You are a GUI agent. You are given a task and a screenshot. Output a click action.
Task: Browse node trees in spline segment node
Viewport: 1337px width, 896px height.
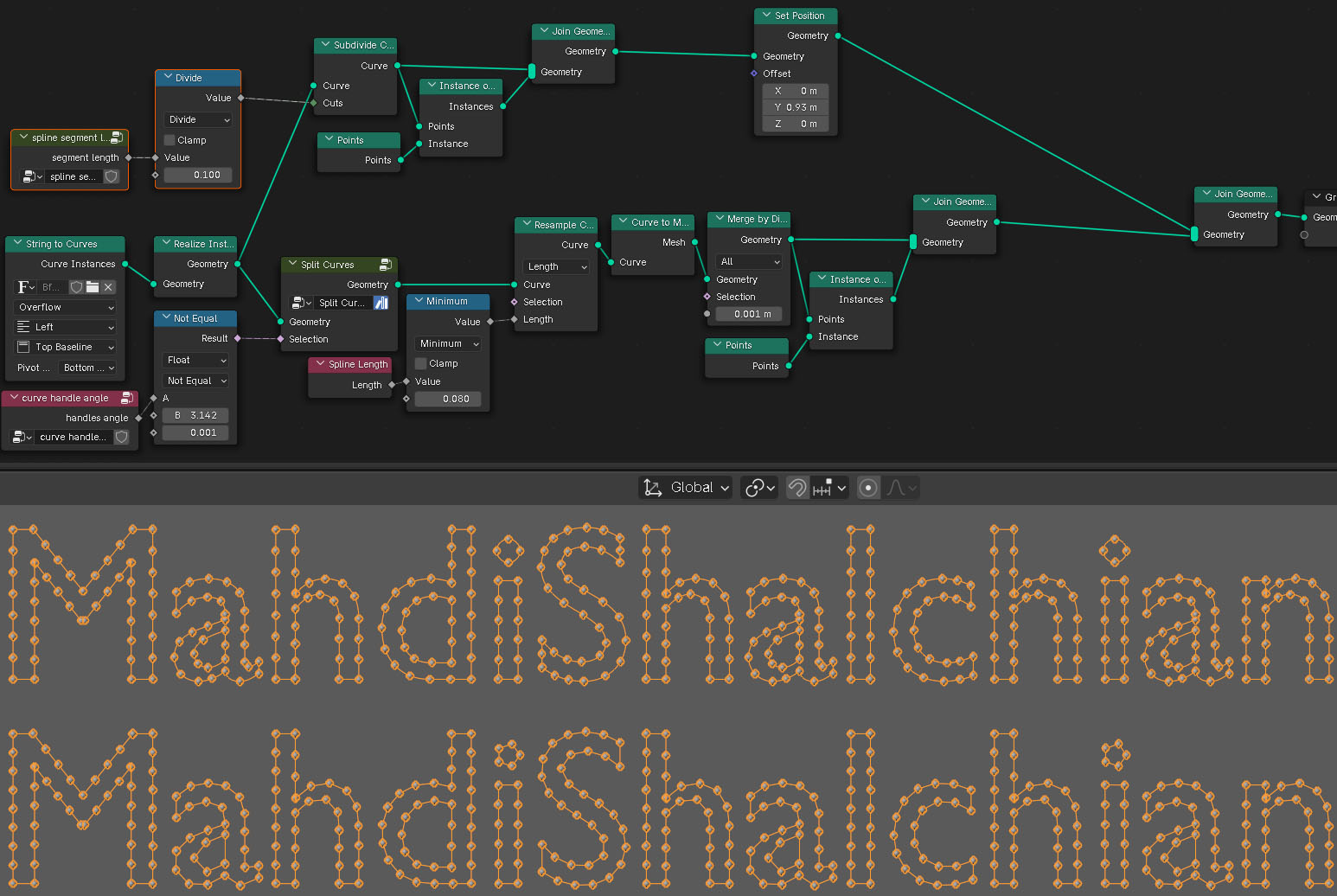[x=32, y=176]
